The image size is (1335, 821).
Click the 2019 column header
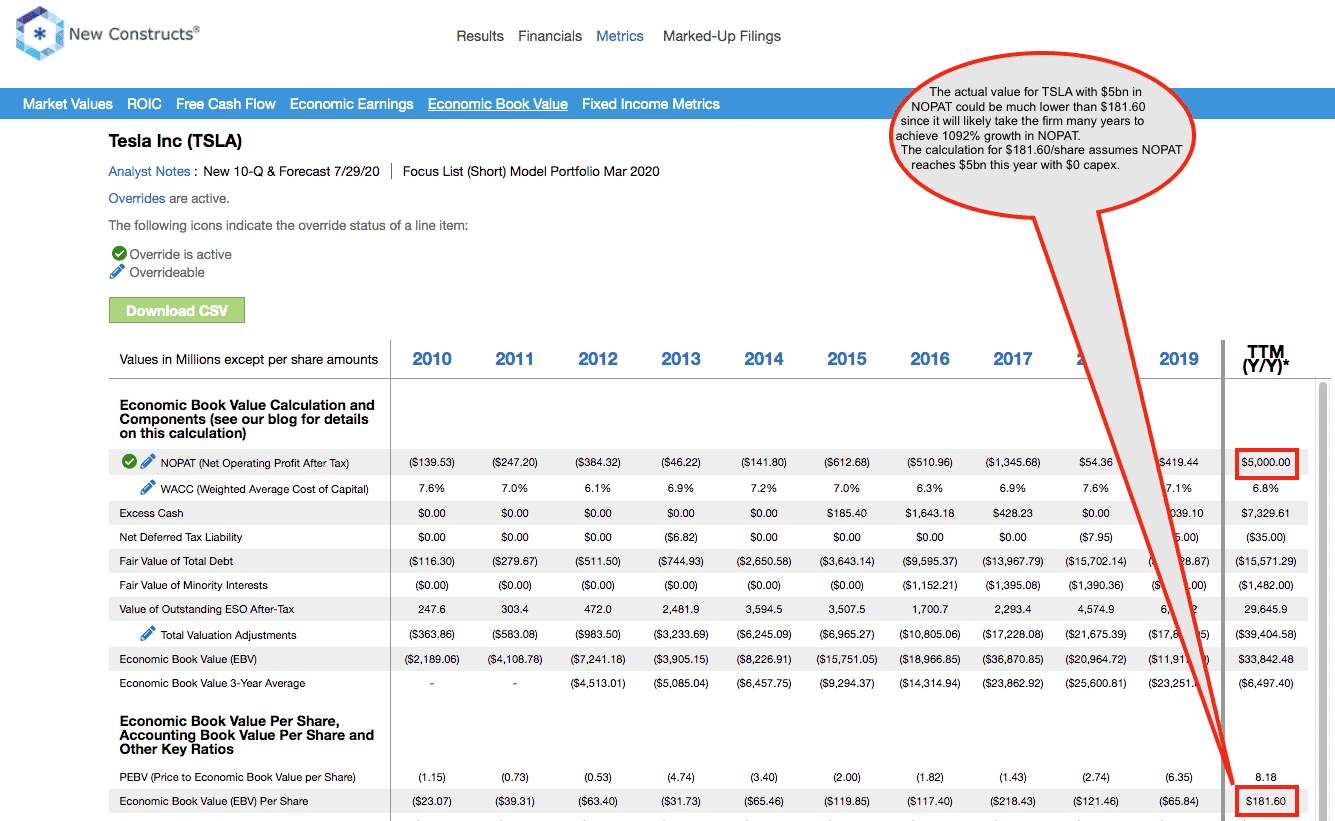point(1179,359)
